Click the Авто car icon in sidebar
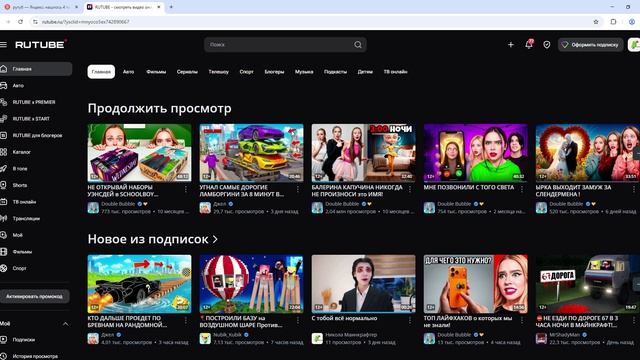The width and height of the screenshot is (640, 360). click(4, 86)
